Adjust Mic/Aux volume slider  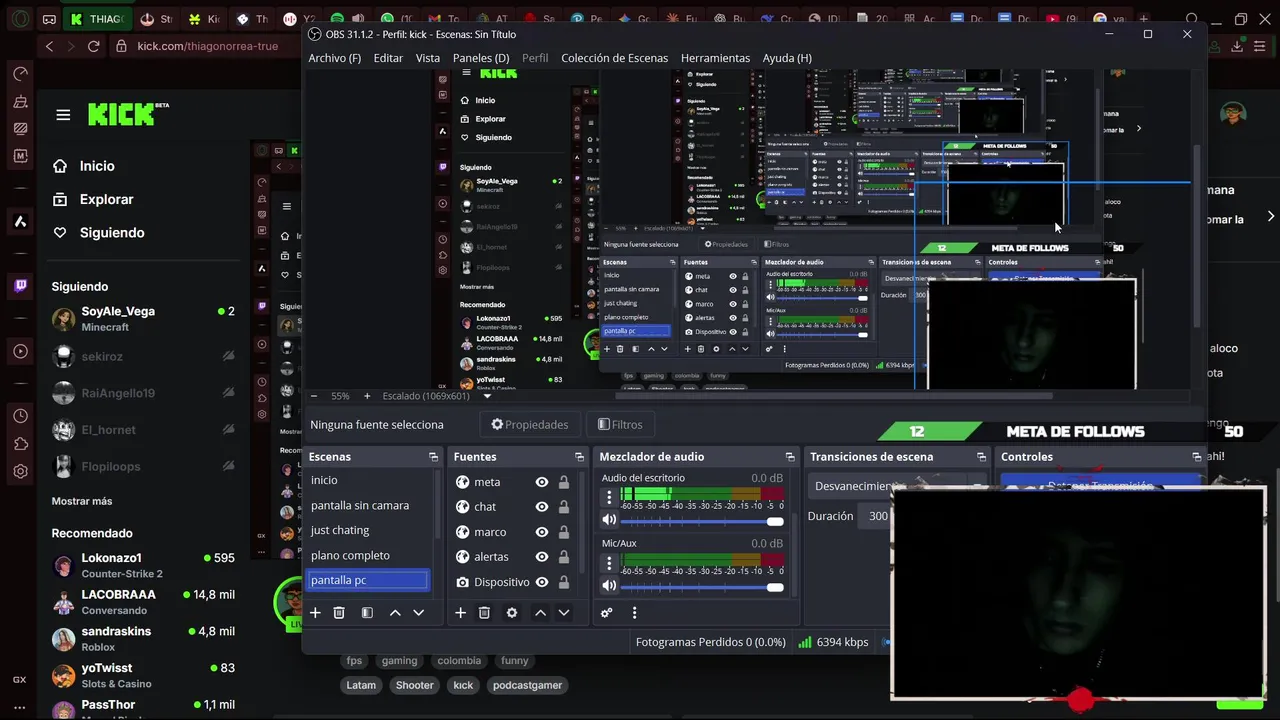point(704,586)
